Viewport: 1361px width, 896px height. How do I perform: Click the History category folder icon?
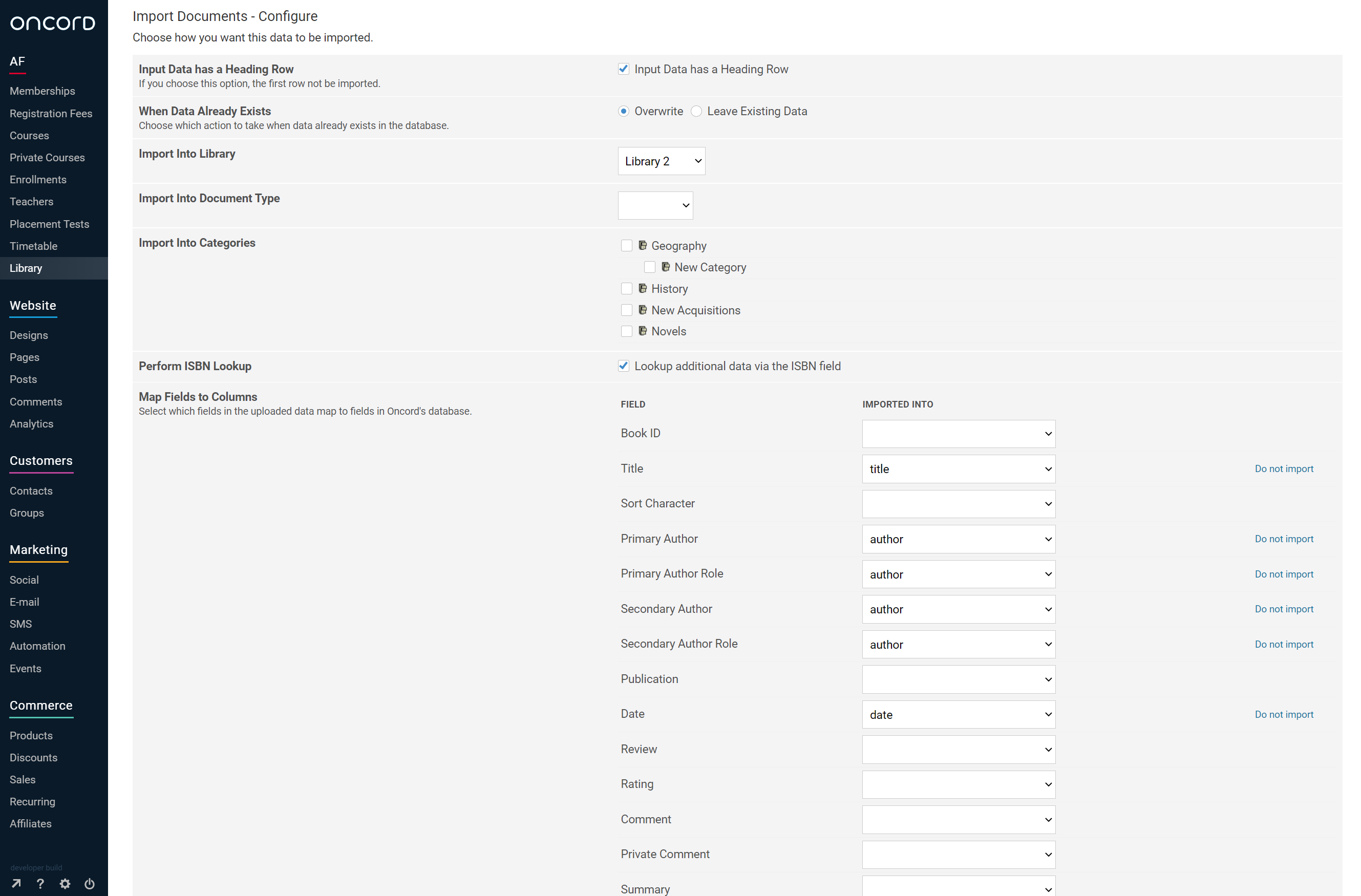tap(642, 288)
